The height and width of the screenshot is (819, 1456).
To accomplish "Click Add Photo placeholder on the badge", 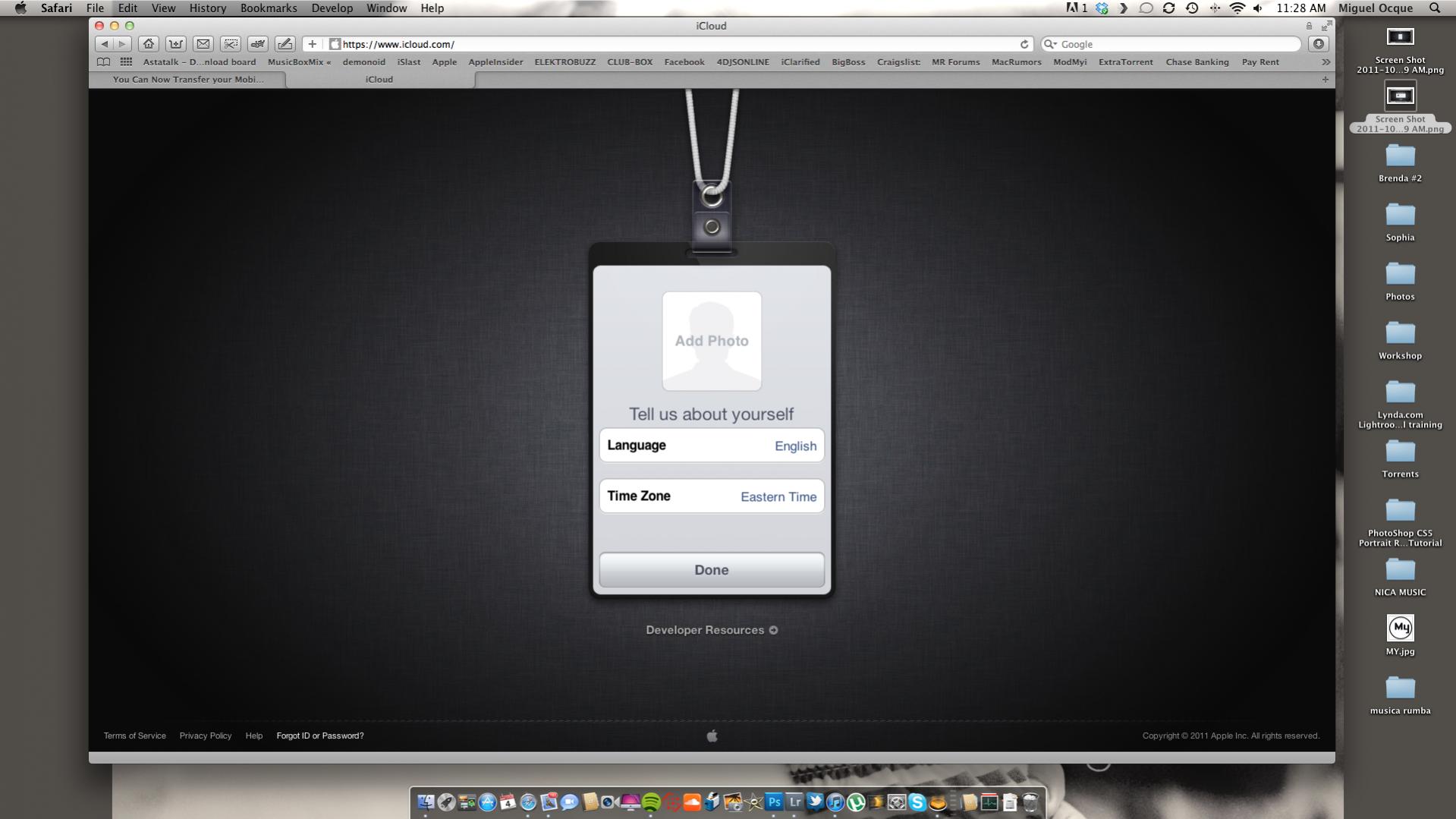I will pos(712,341).
